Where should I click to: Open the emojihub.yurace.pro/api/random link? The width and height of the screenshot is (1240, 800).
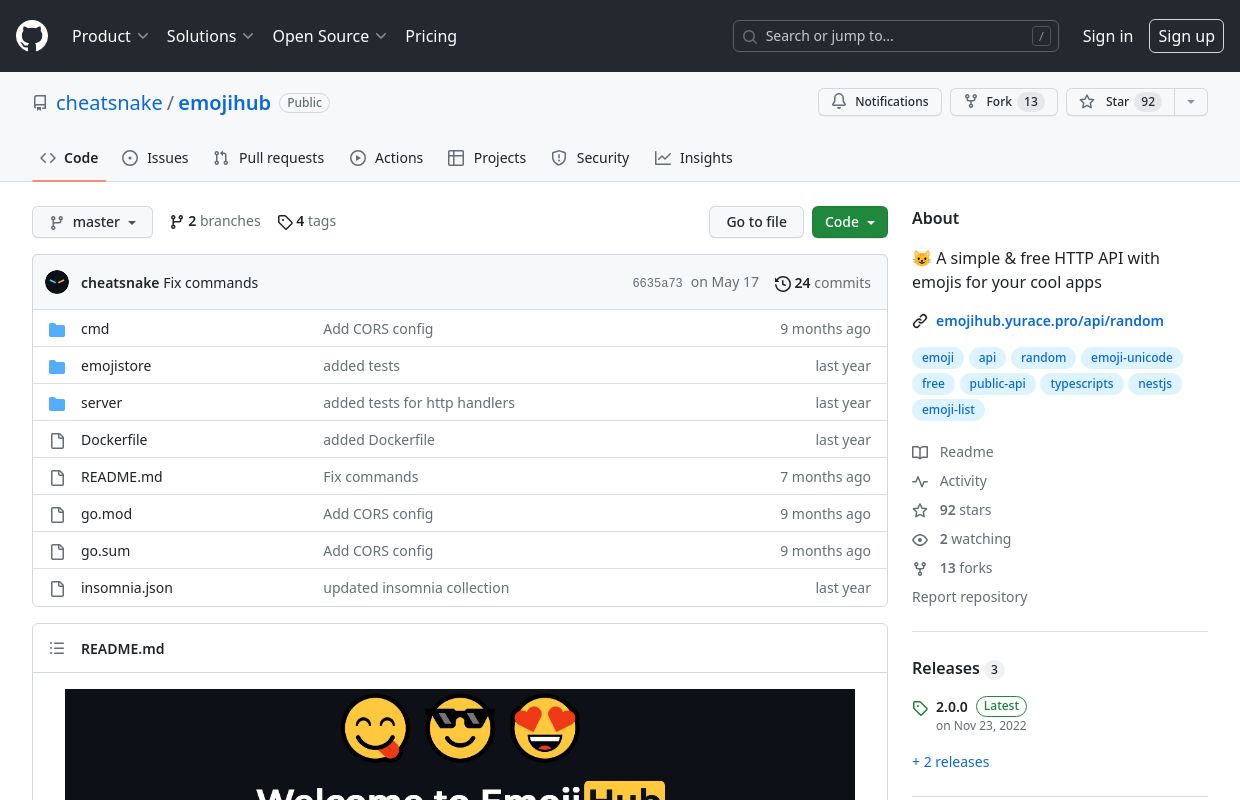[x=1050, y=321]
